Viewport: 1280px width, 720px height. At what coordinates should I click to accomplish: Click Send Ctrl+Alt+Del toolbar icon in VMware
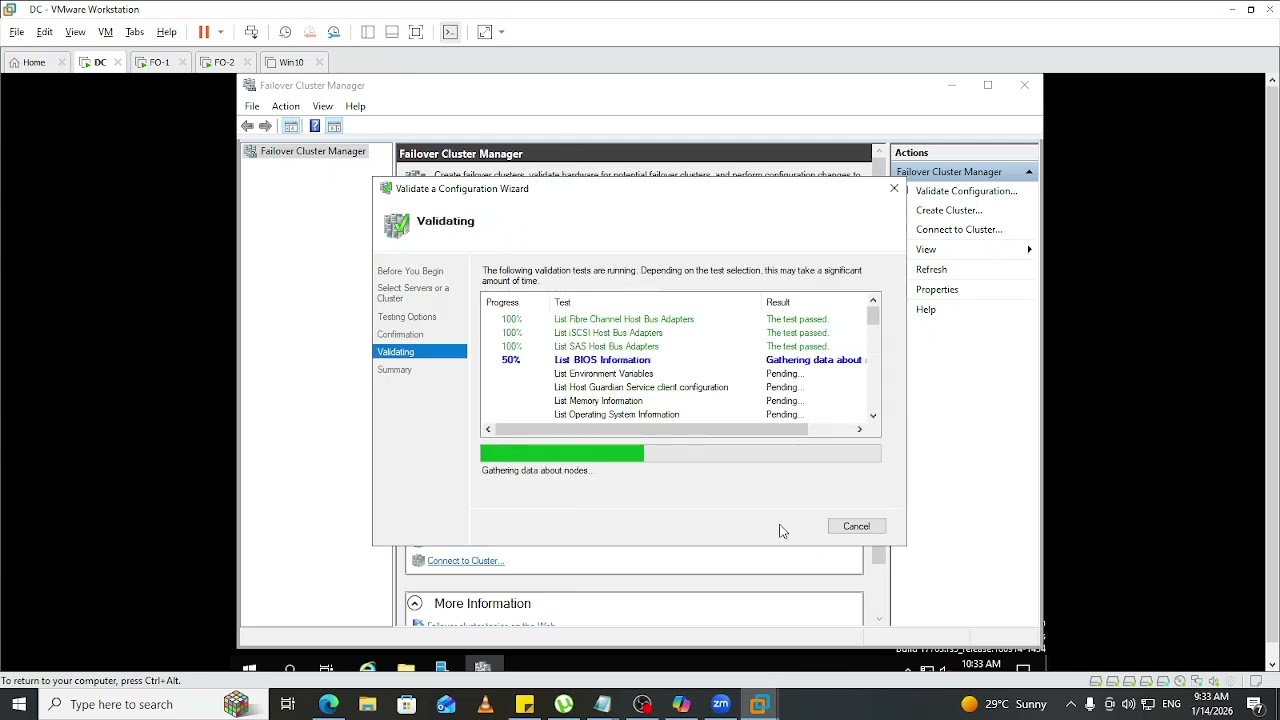[251, 32]
